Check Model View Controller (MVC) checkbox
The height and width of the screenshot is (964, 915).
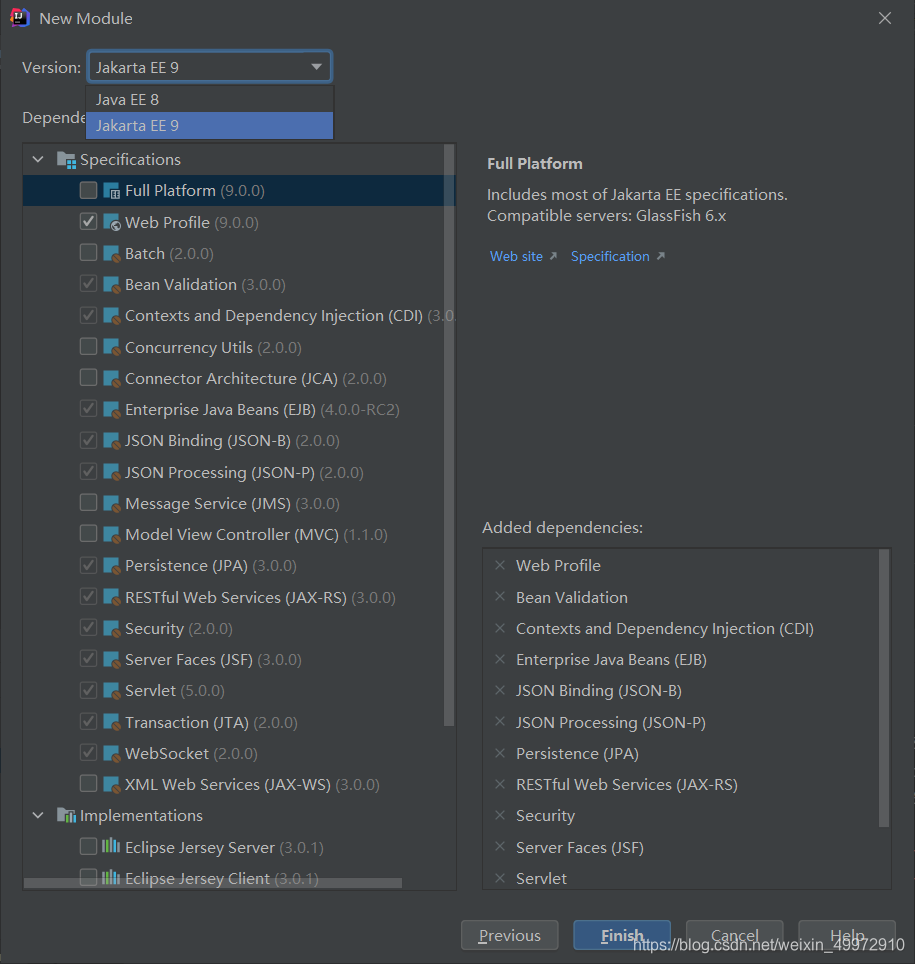point(89,534)
